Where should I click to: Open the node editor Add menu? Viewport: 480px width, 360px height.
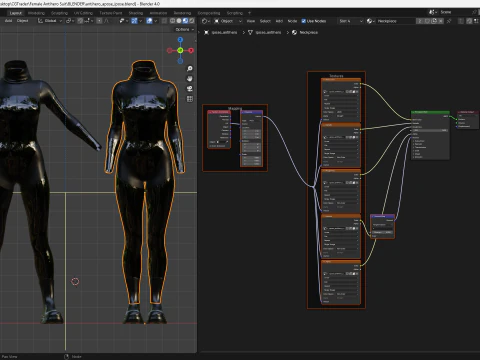(x=279, y=21)
